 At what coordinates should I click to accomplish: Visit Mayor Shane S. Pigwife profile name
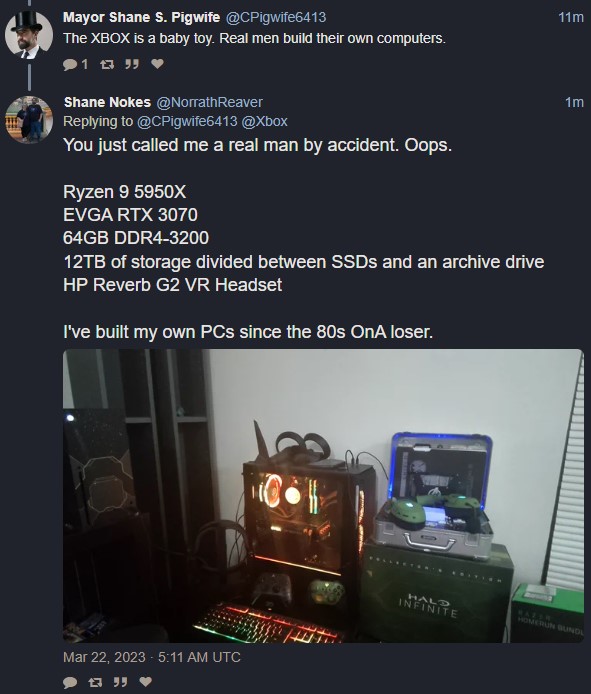click(x=141, y=17)
